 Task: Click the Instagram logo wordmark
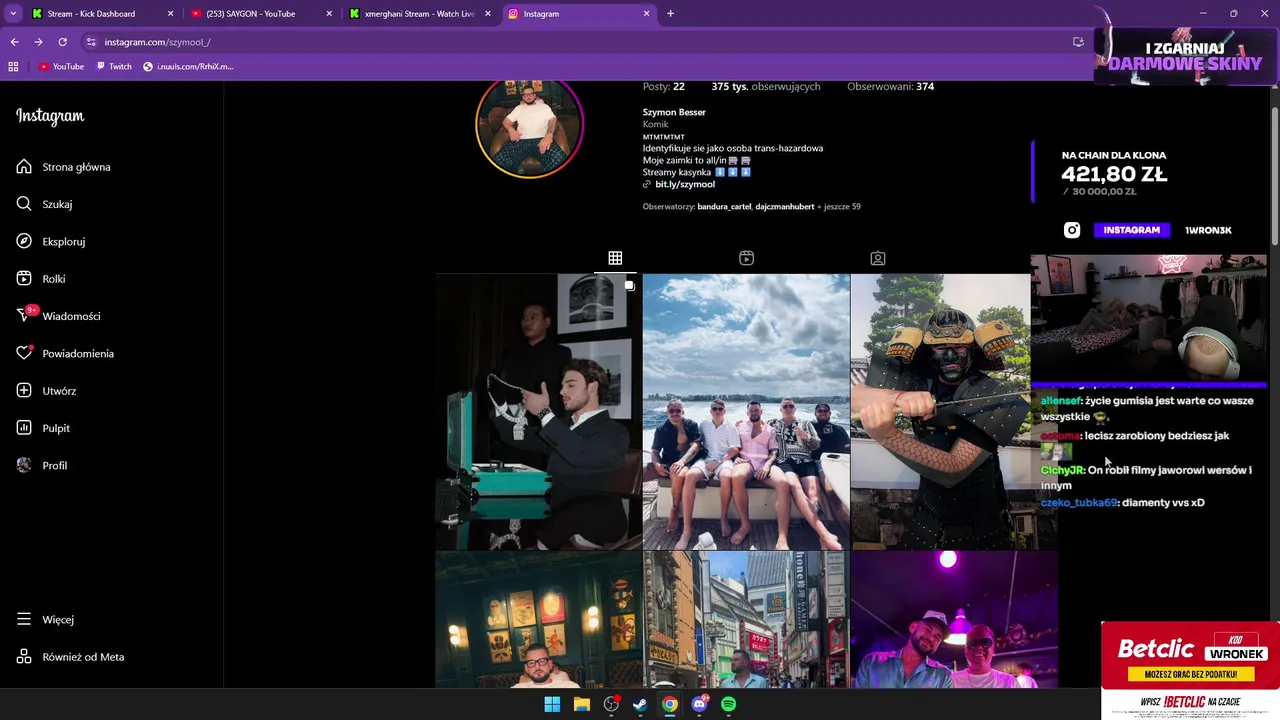(50, 116)
